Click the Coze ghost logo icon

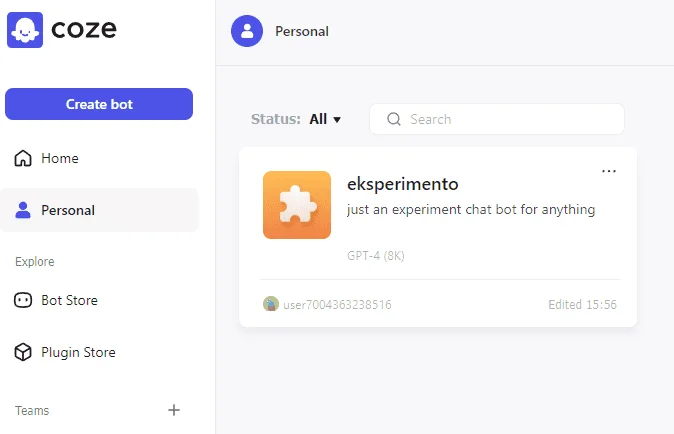point(25,30)
